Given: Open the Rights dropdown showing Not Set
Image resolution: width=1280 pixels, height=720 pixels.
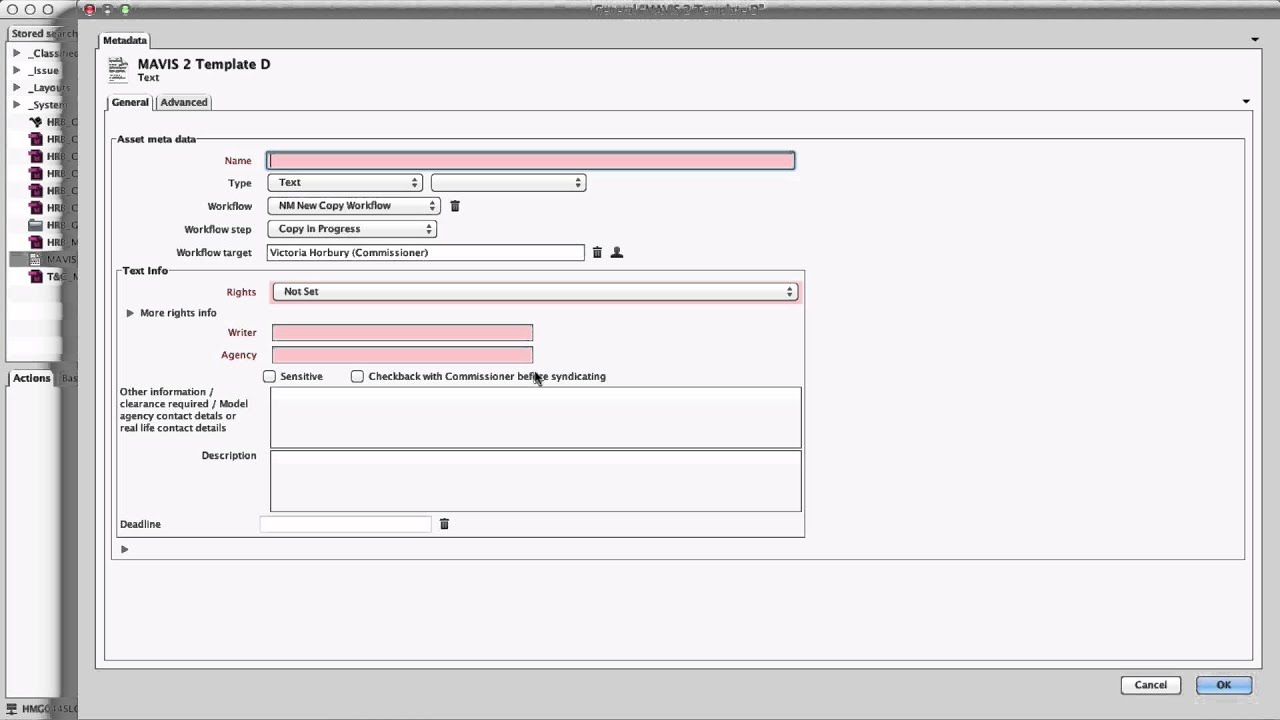Looking at the screenshot, I should click(x=535, y=292).
